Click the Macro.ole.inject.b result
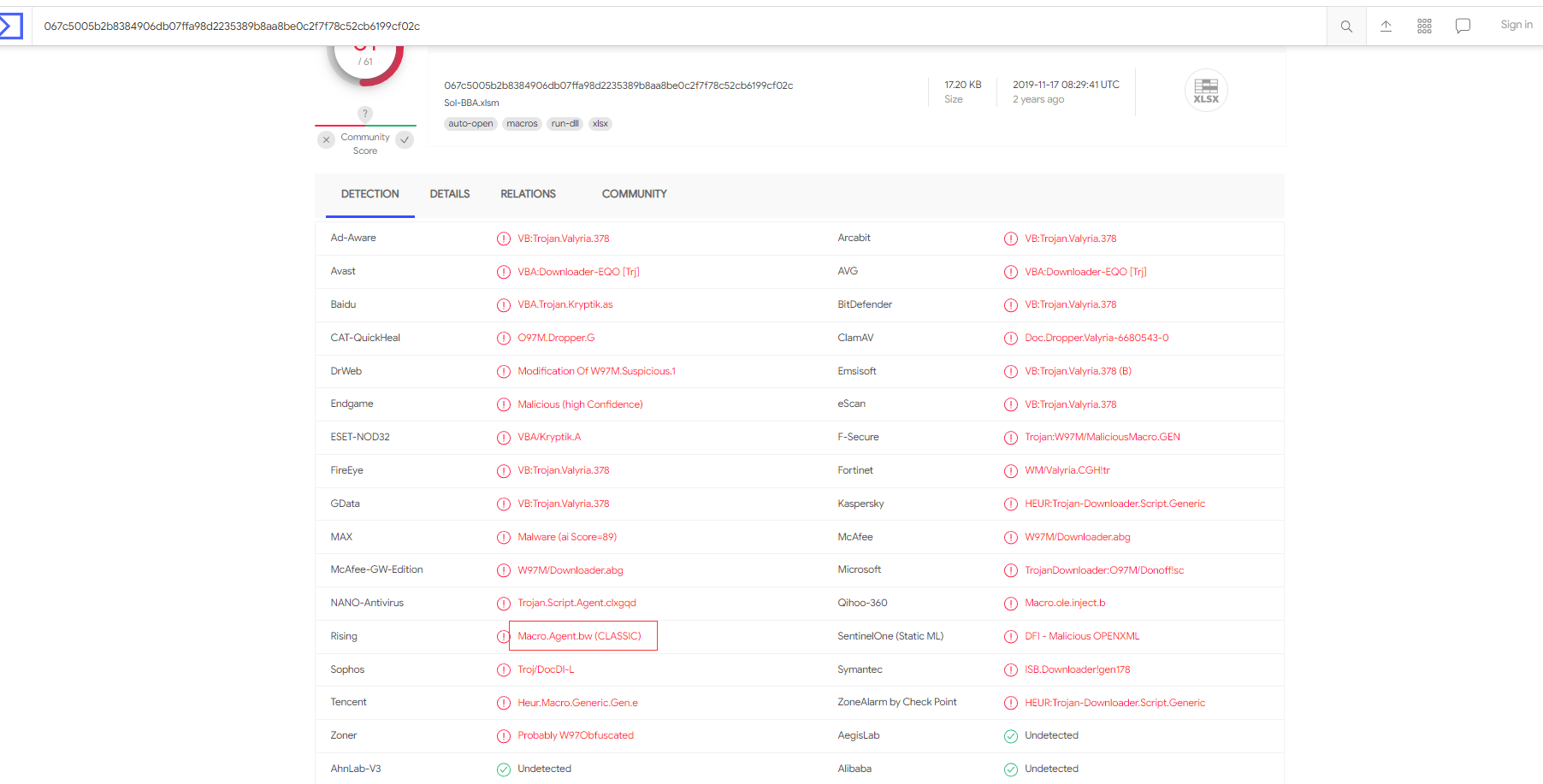The width and height of the screenshot is (1543, 784). pyautogui.click(x=1065, y=603)
